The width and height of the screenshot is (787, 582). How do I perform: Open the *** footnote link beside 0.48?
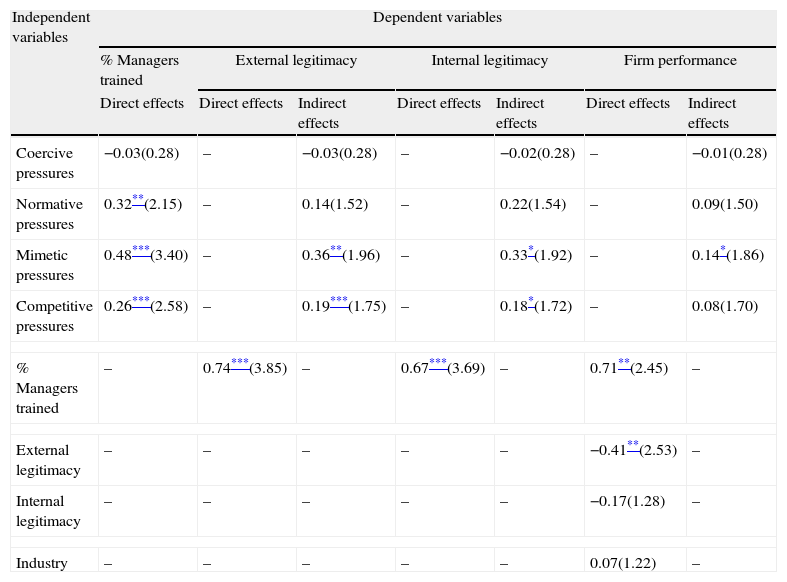tap(140, 251)
